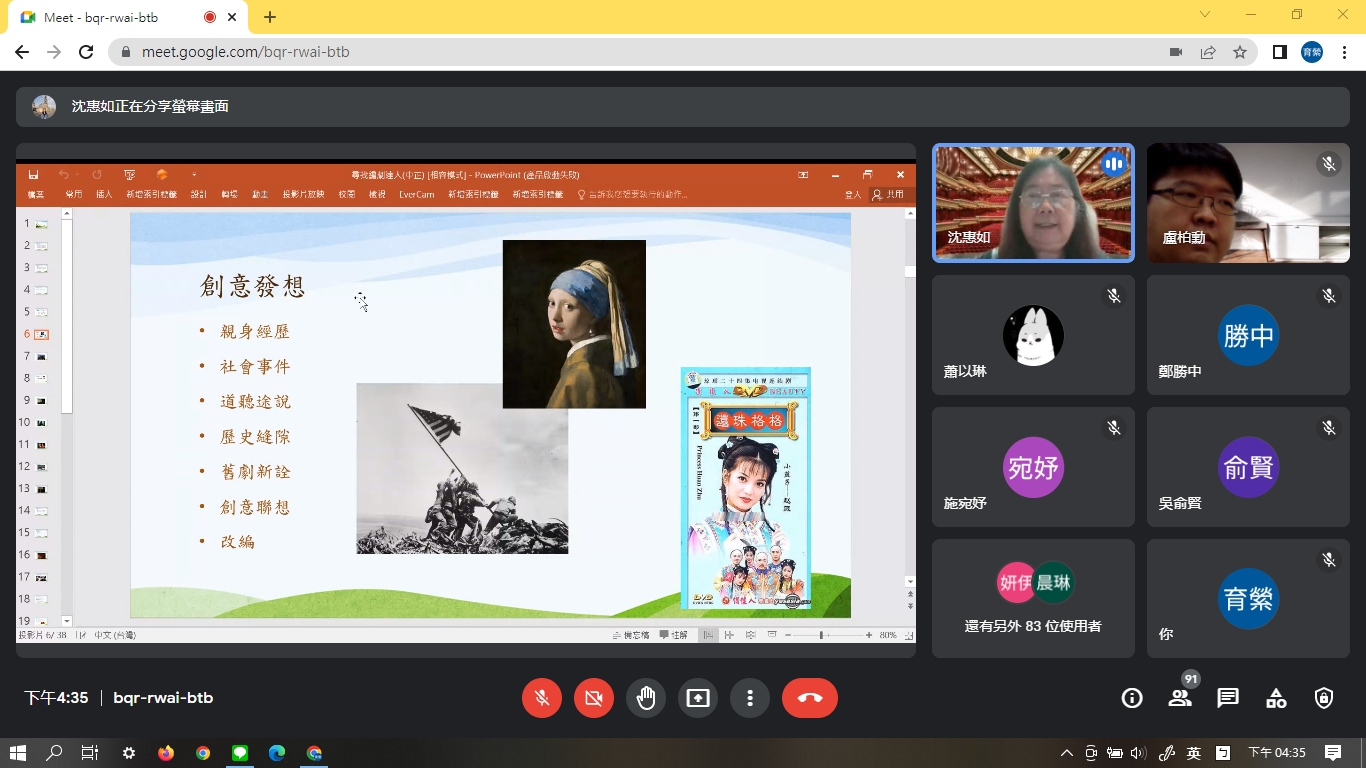
Task: Switch to the 常用 Home tab
Action: pyautogui.click(x=74, y=194)
